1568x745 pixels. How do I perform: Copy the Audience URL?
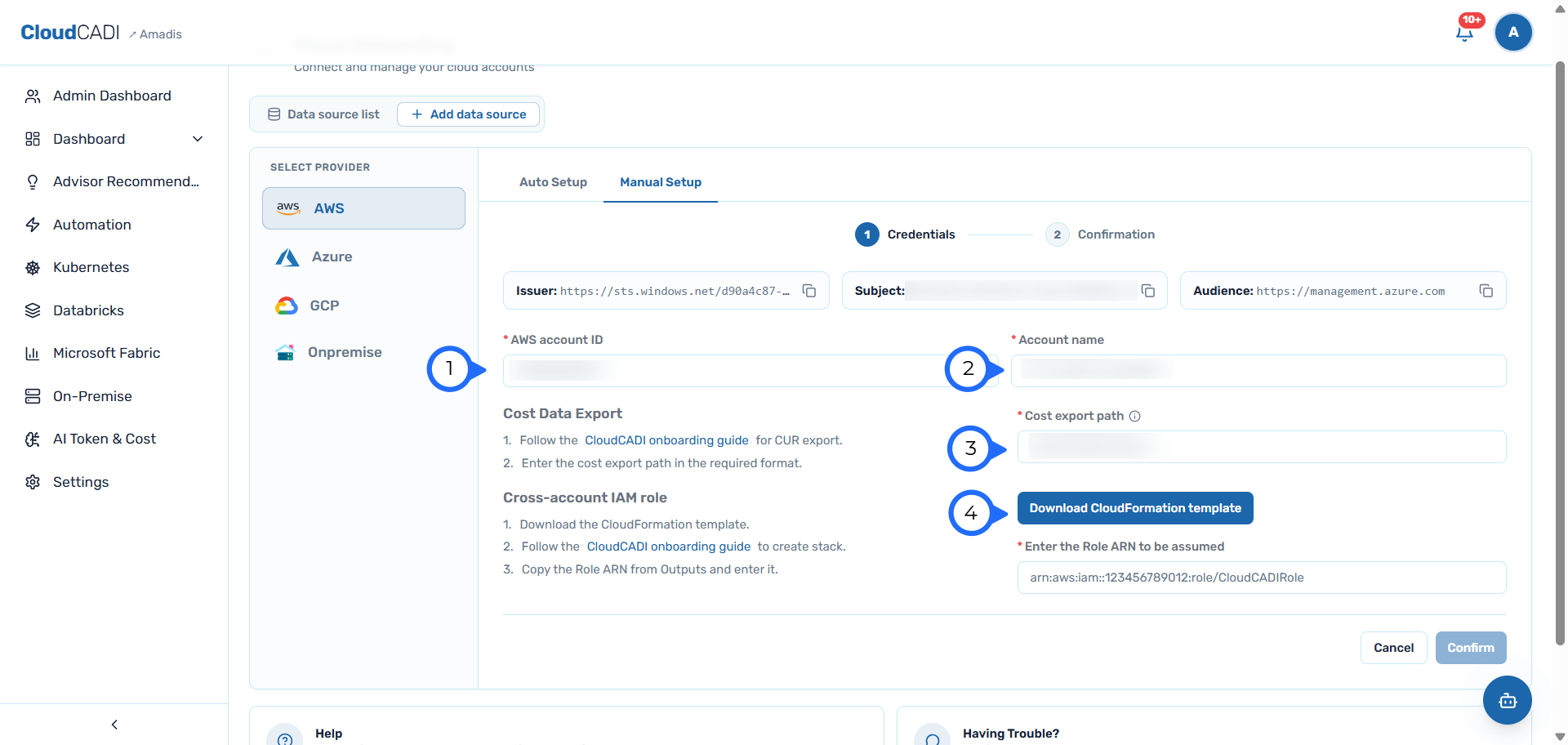click(1486, 291)
